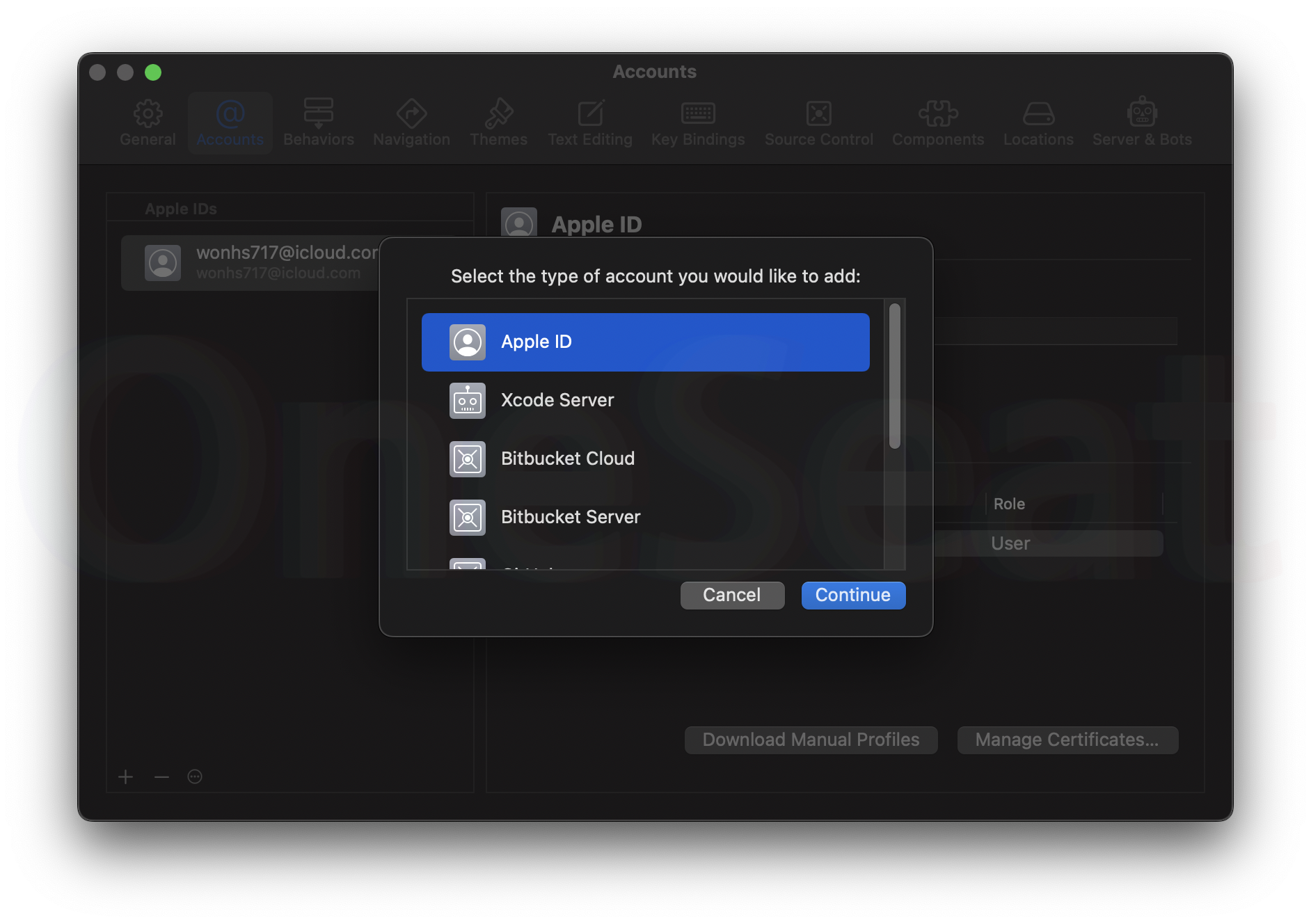Viewport: 1311px width, 924px height.
Task: Open the Server & Bots preferences tab
Action: [1142, 123]
